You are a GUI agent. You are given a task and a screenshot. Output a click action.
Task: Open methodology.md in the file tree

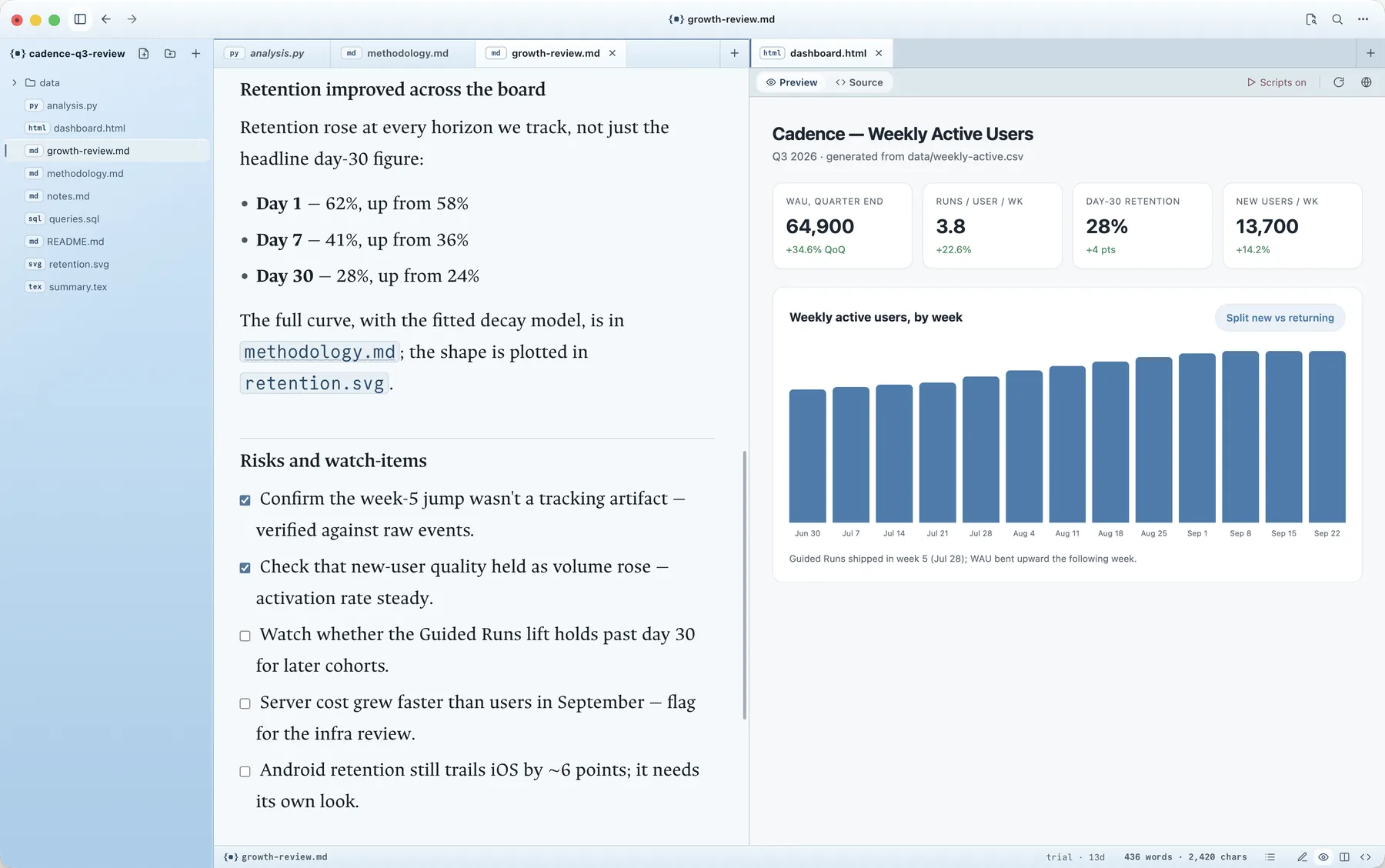tap(108, 173)
